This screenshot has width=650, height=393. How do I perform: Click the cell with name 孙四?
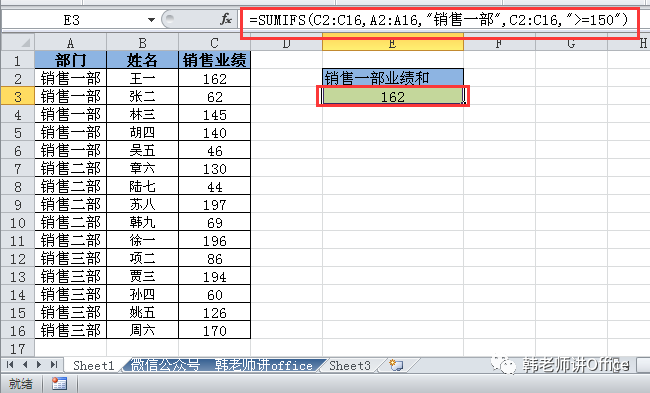142,294
